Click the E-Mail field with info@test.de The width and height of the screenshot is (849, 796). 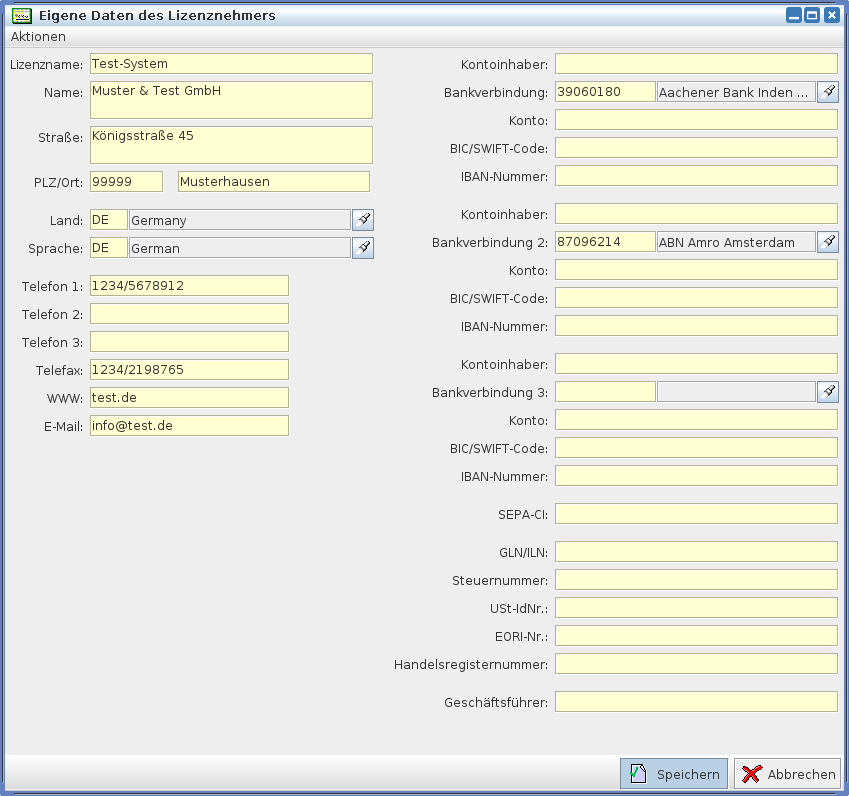click(x=189, y=426)
